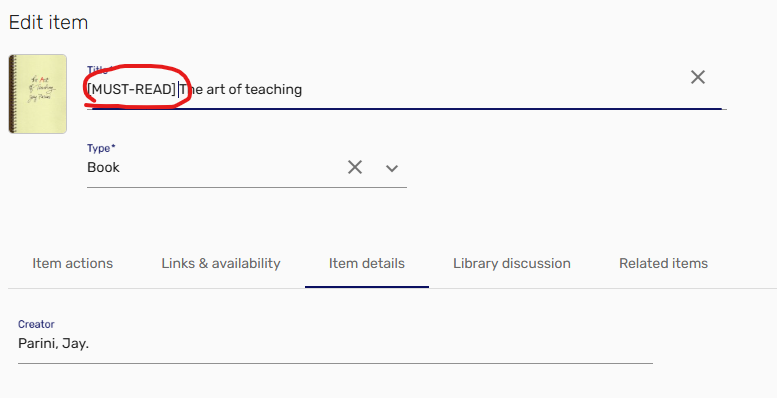Show the Related items tab
The image size is (777, 398).
(664, 263)
